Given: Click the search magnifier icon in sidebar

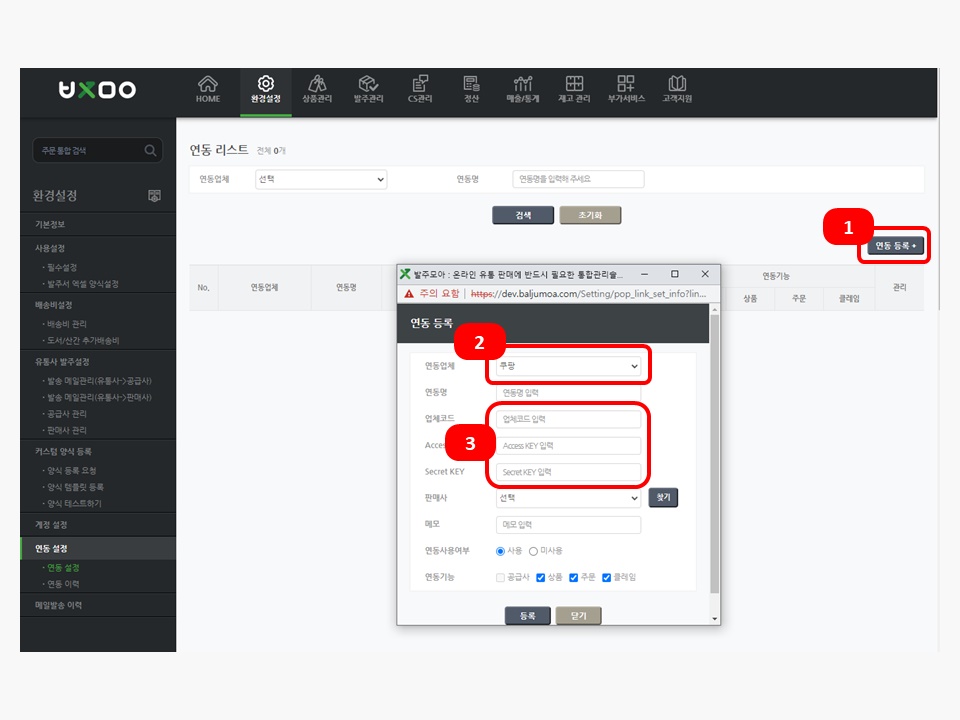Looking at the screenshot, I should click(151, 151).
